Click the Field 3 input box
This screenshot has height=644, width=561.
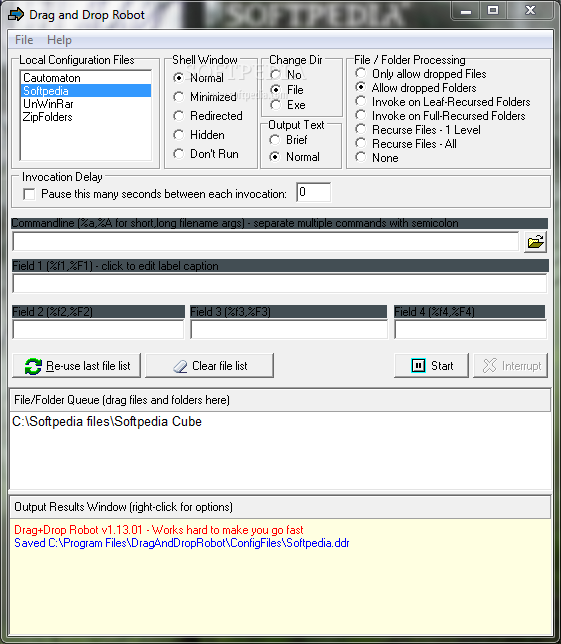coord(289,329)
